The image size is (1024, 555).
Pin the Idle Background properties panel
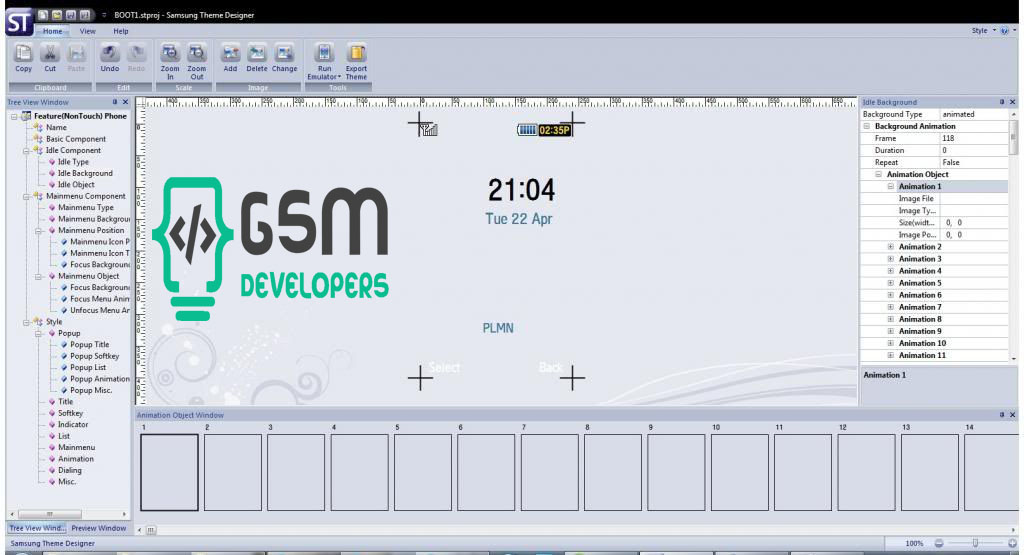(x=1002, y=102)
